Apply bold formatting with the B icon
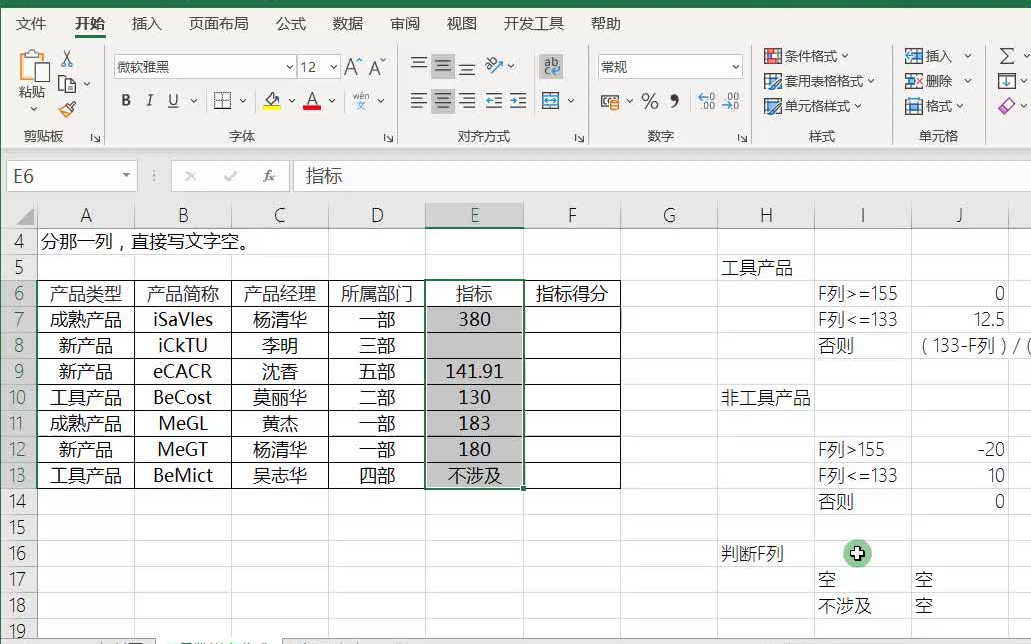The image size is (1031, 644). (125, 100)
